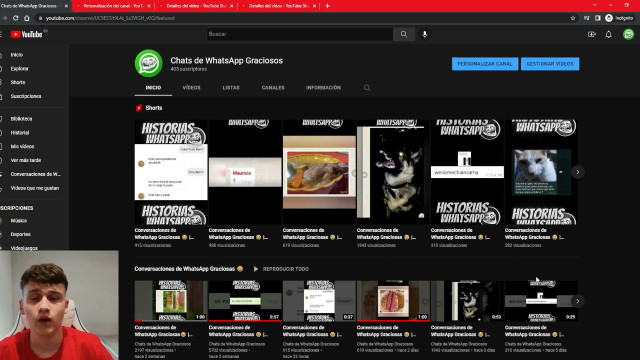
Task: Click Reproducir todo link
Action: pos(285,269)
